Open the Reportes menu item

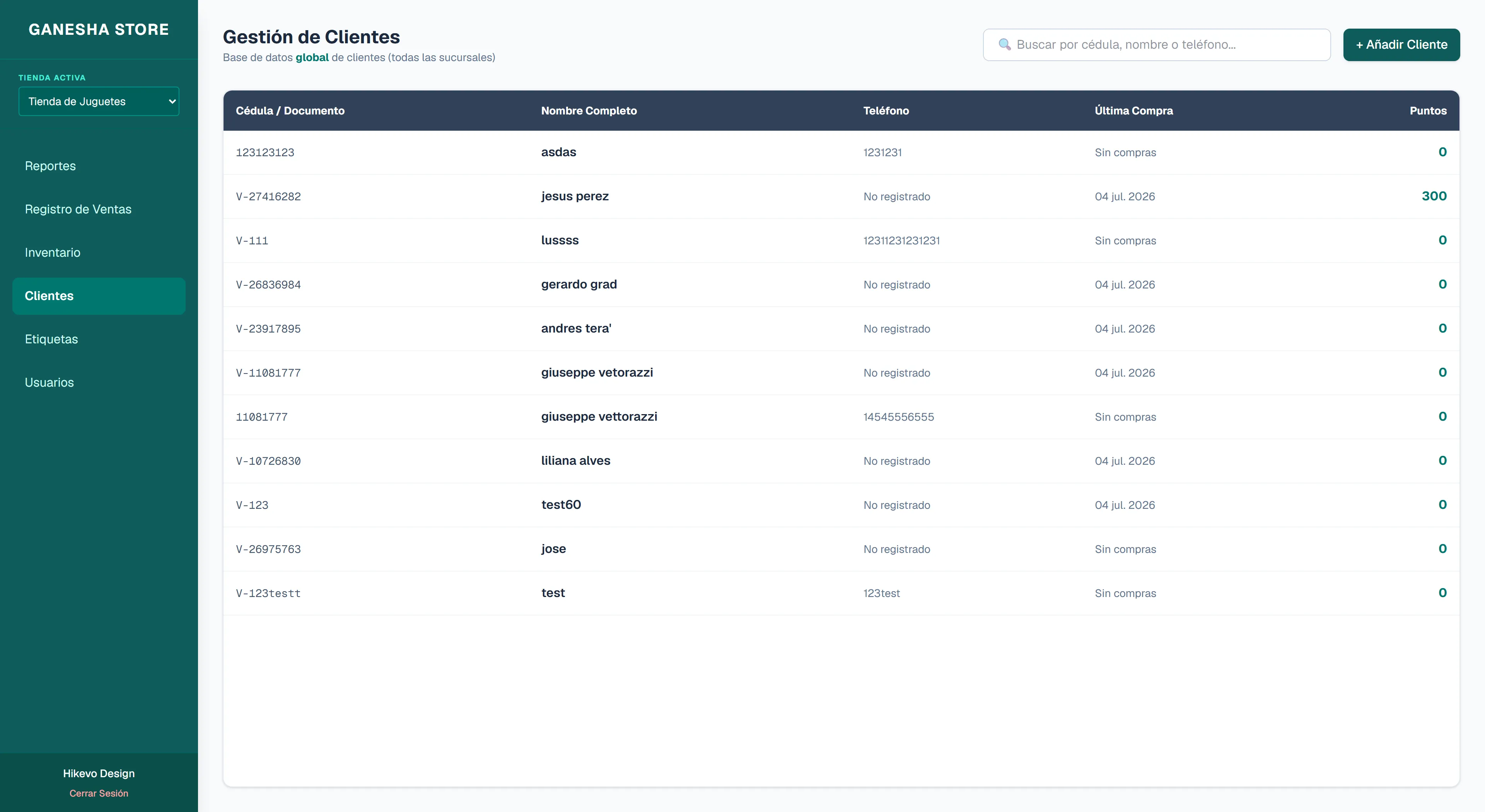pos(50,166)
